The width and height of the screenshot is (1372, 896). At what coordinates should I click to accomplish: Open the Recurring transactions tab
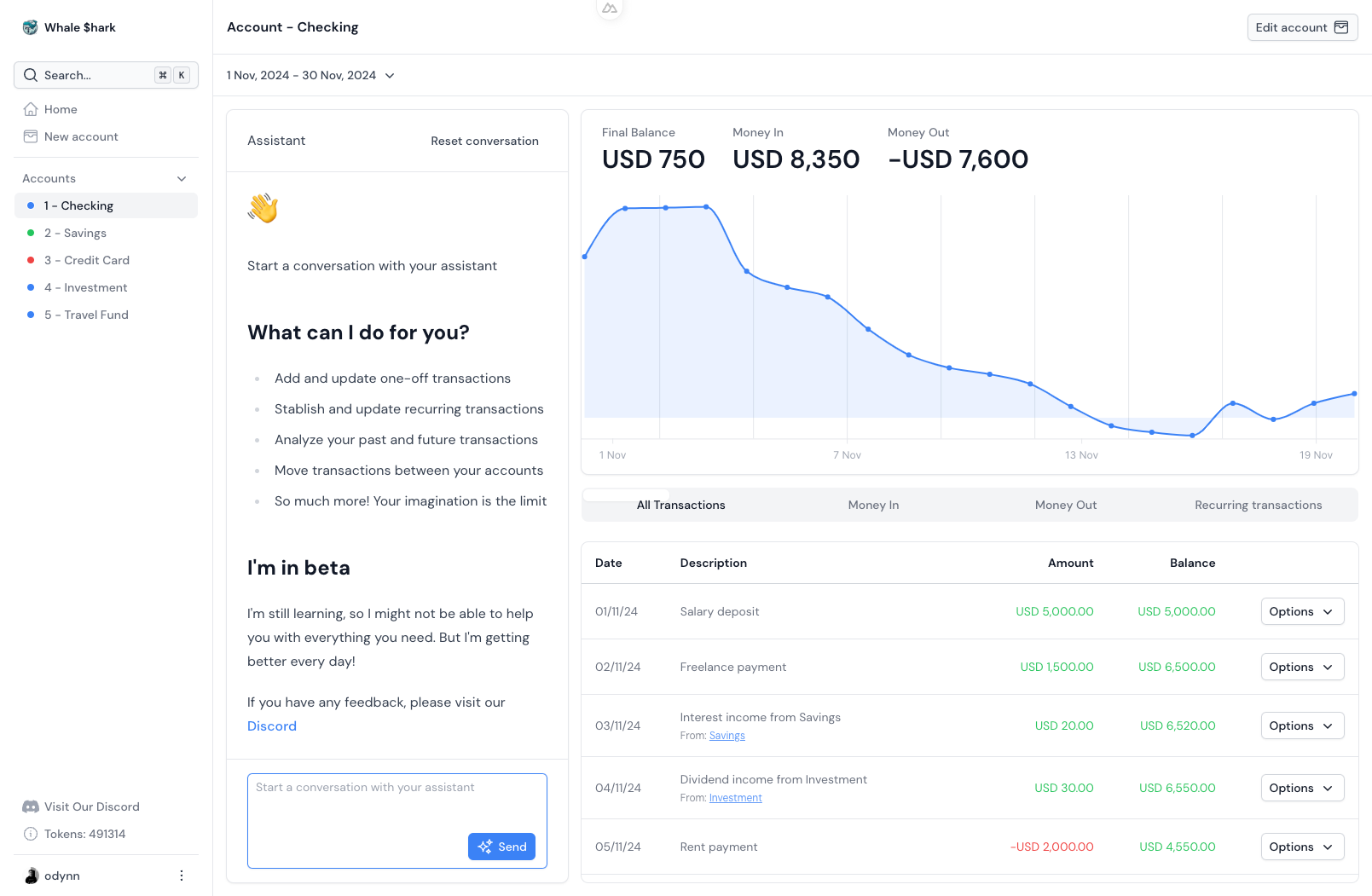click(x=1258, y=505)
